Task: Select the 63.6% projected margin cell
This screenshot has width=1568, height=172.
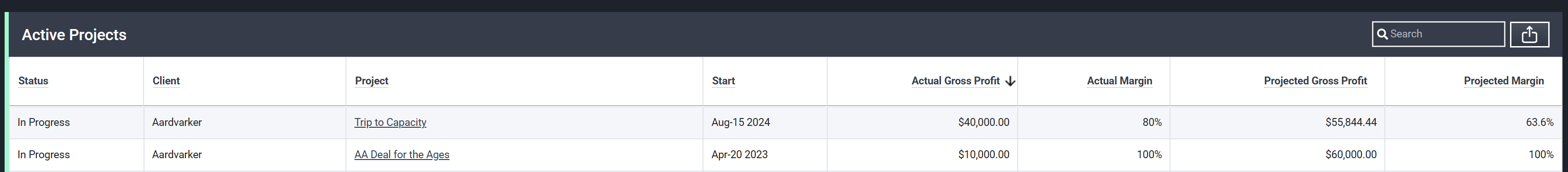Action: click(x=1473, y=122)
